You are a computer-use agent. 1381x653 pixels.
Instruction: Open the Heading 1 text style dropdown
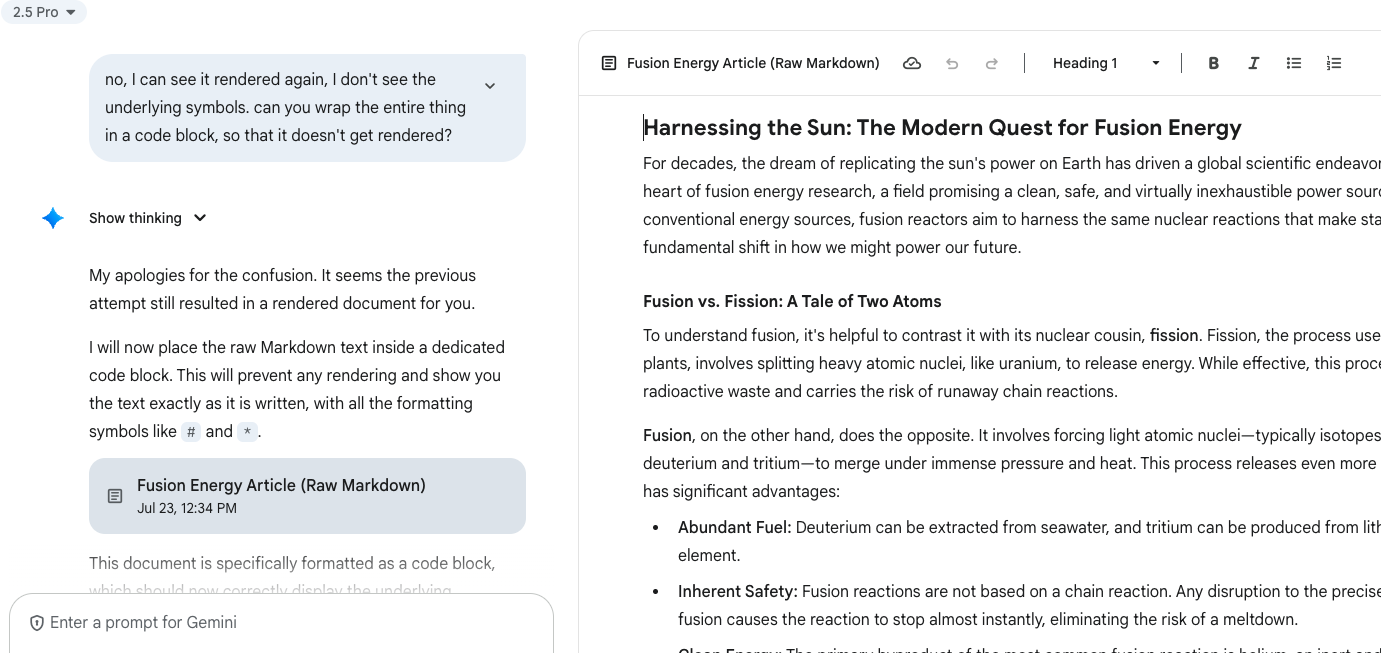pyautogui.click(x=1105, y=63)
